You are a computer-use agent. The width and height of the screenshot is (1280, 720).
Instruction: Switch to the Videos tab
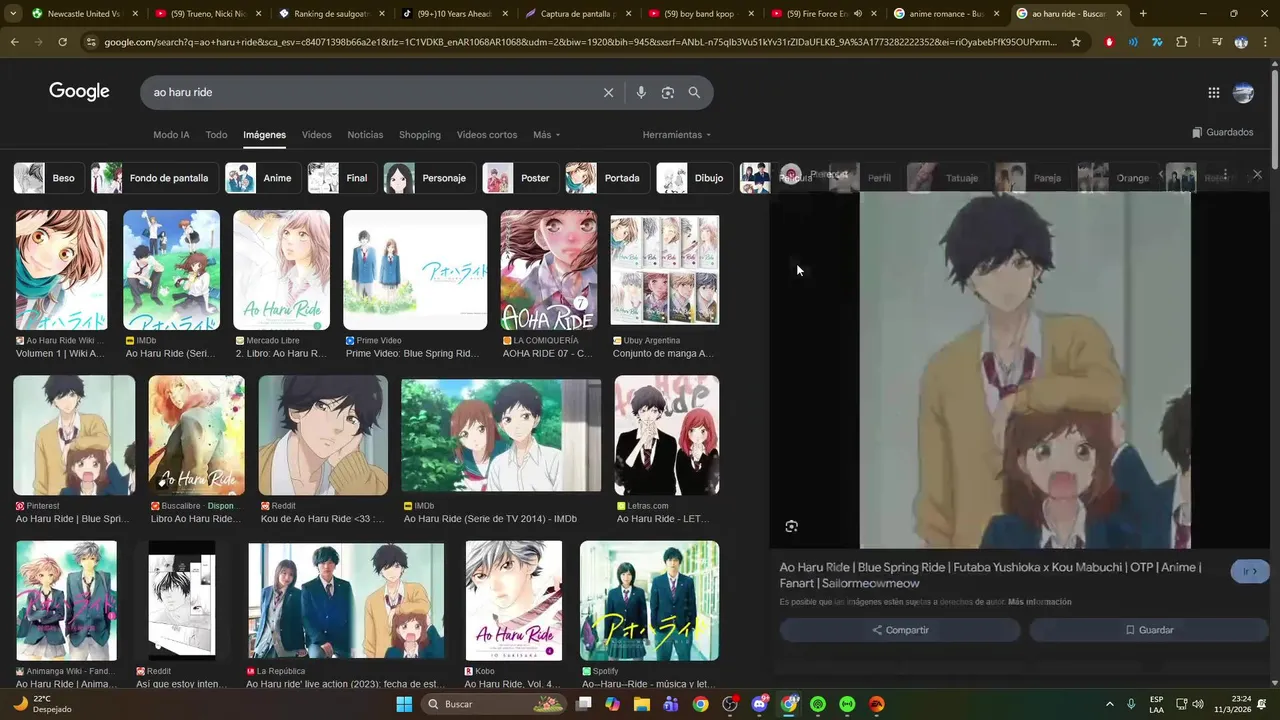pos(316,135)
